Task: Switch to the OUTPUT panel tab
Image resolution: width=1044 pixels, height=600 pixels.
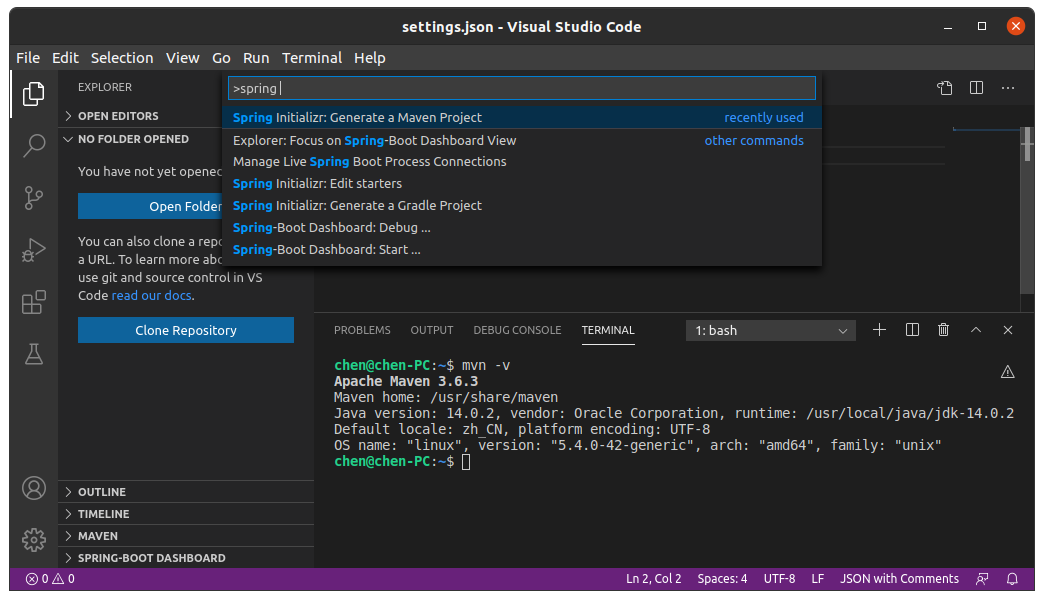Action: point(431,330)
